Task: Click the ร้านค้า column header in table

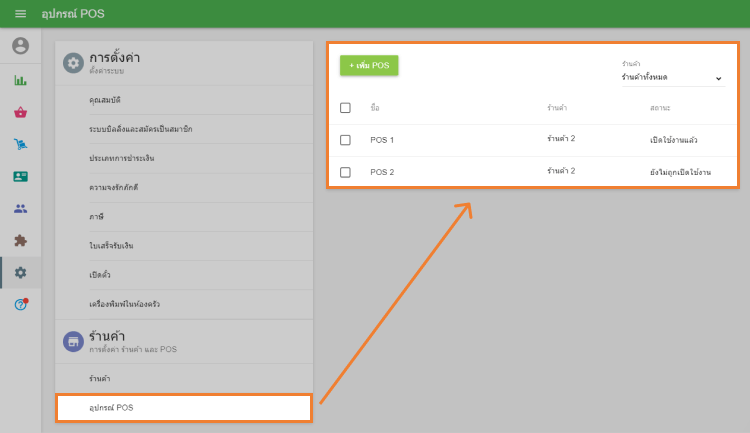Action: 557,108
